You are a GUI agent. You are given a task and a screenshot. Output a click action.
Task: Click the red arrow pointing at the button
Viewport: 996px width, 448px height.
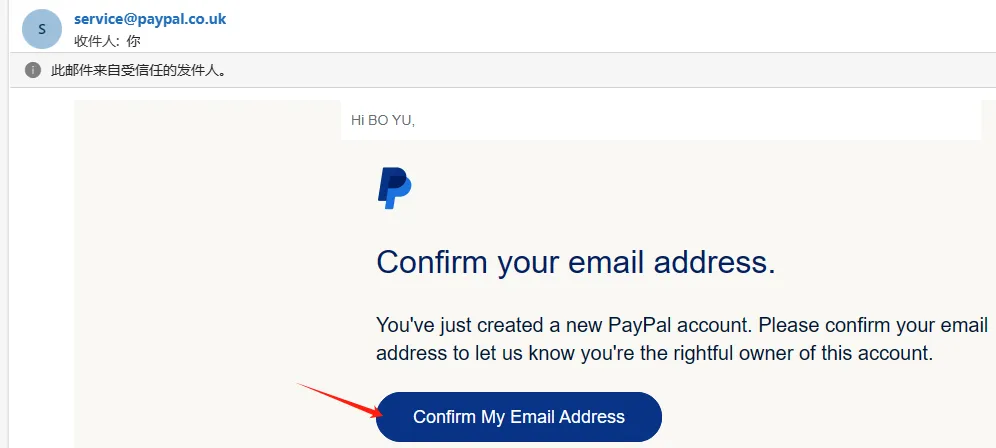340,400
